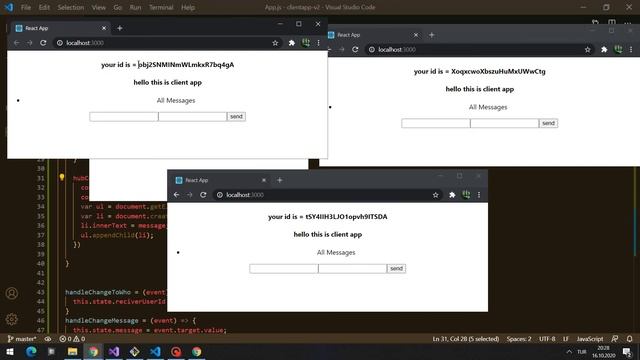The width and height of the screenshot is (640, 360).
Task: Click send button in bottom browser window
Action: (396, 269)
